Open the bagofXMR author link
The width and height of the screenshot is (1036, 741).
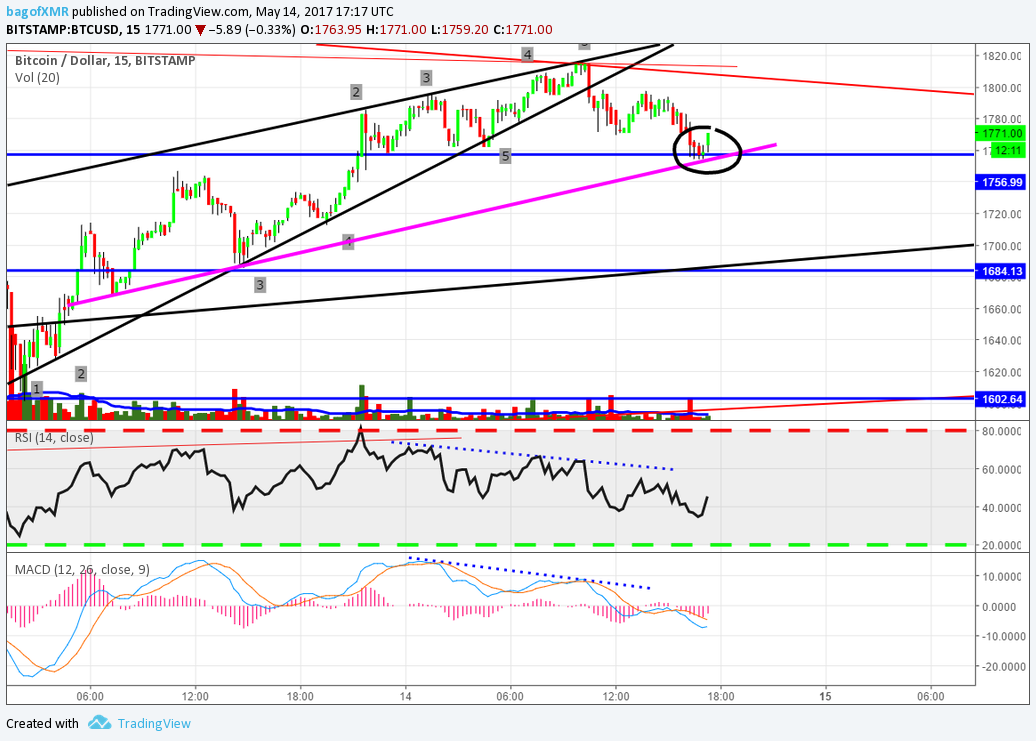[37, 11]
